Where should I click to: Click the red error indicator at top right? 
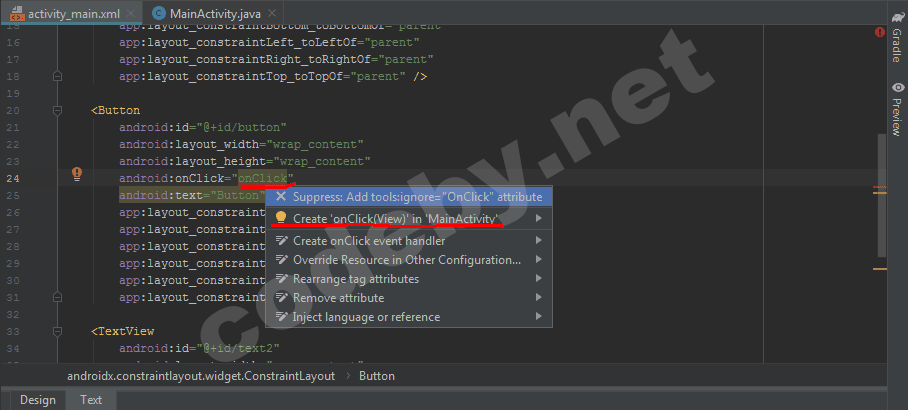click(880, 32)
